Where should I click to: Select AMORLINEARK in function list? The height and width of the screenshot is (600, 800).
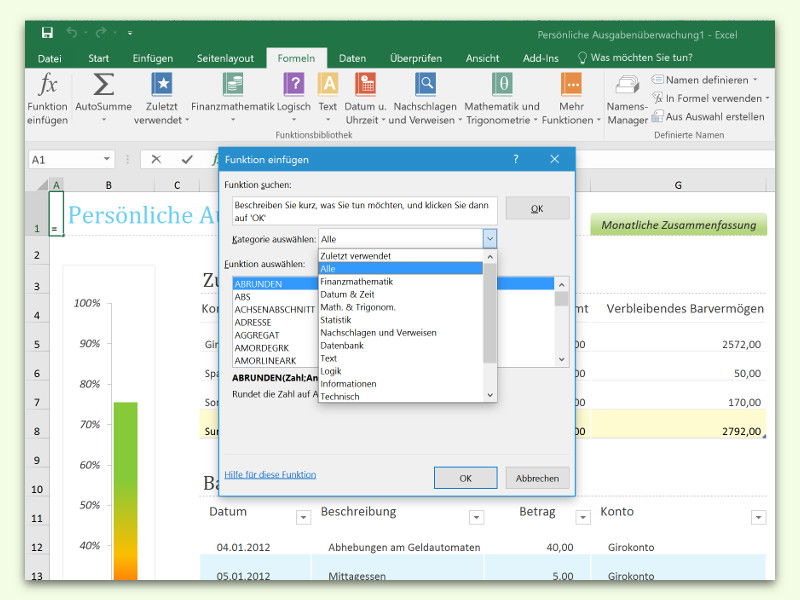coord(274,360)
